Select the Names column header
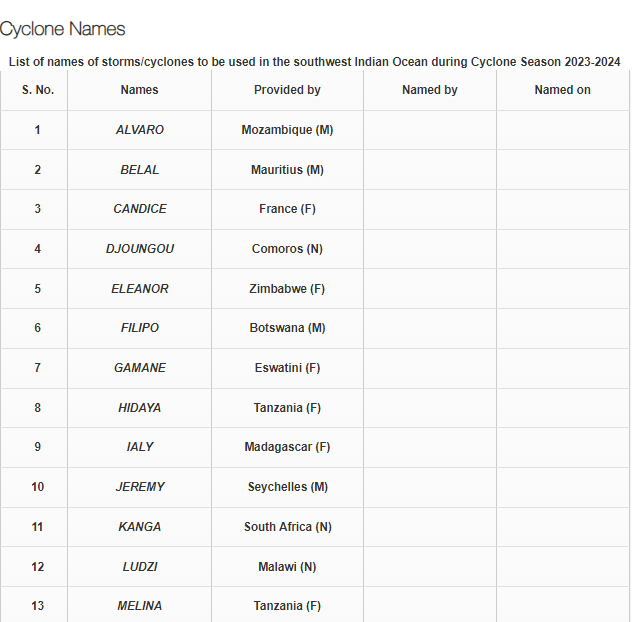Image resolution: width=635 pixels, height=622 pixels. tap(139, 90)
